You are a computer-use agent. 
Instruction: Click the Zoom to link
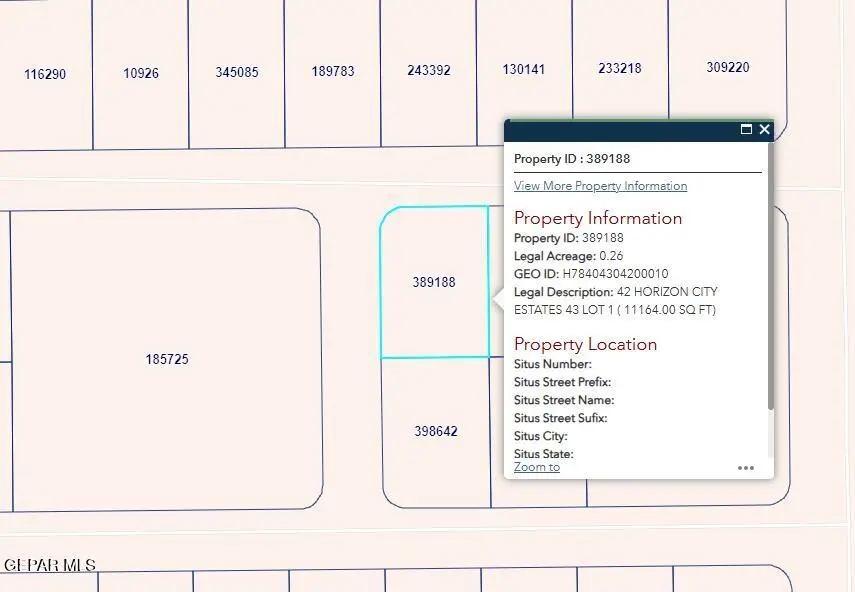(x=537, y=467)
